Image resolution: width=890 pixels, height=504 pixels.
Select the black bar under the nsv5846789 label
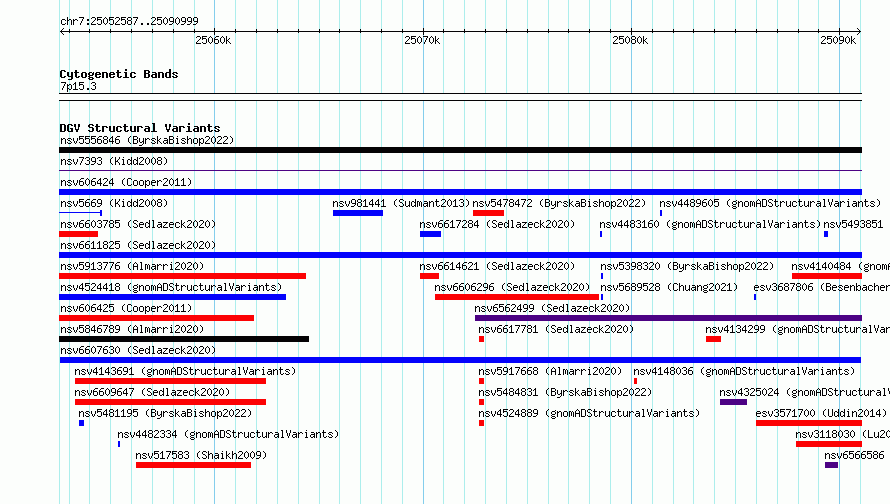(184, 339)
